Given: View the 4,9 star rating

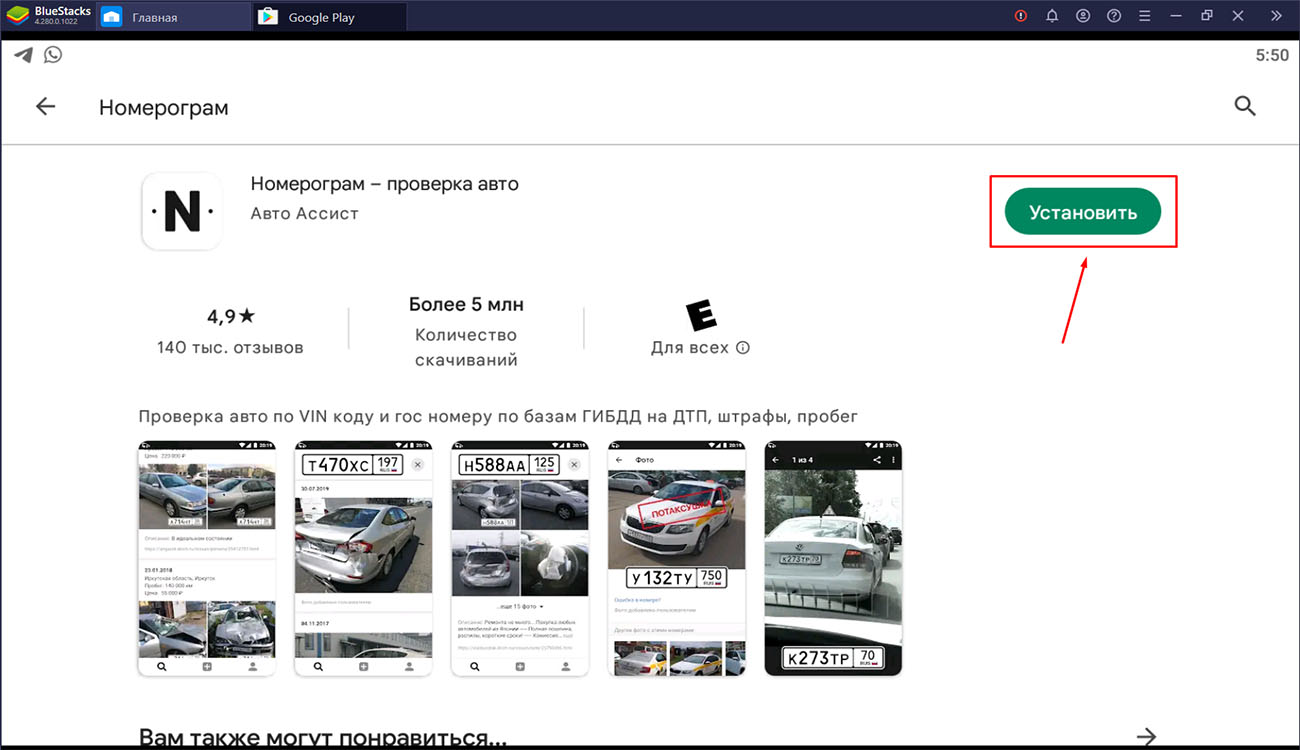Looking at the screenshot, I should (231, 316).
